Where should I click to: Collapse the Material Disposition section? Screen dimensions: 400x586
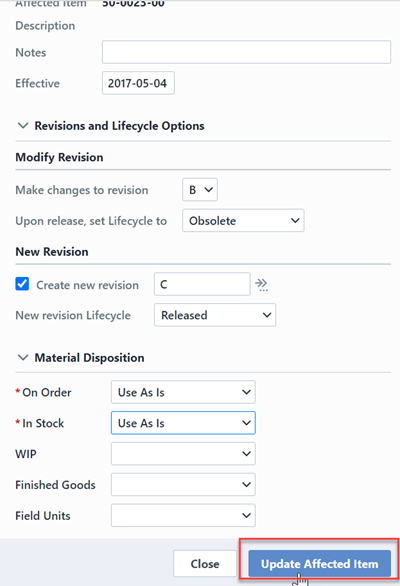pyautogui.click(x=23, y=358)
